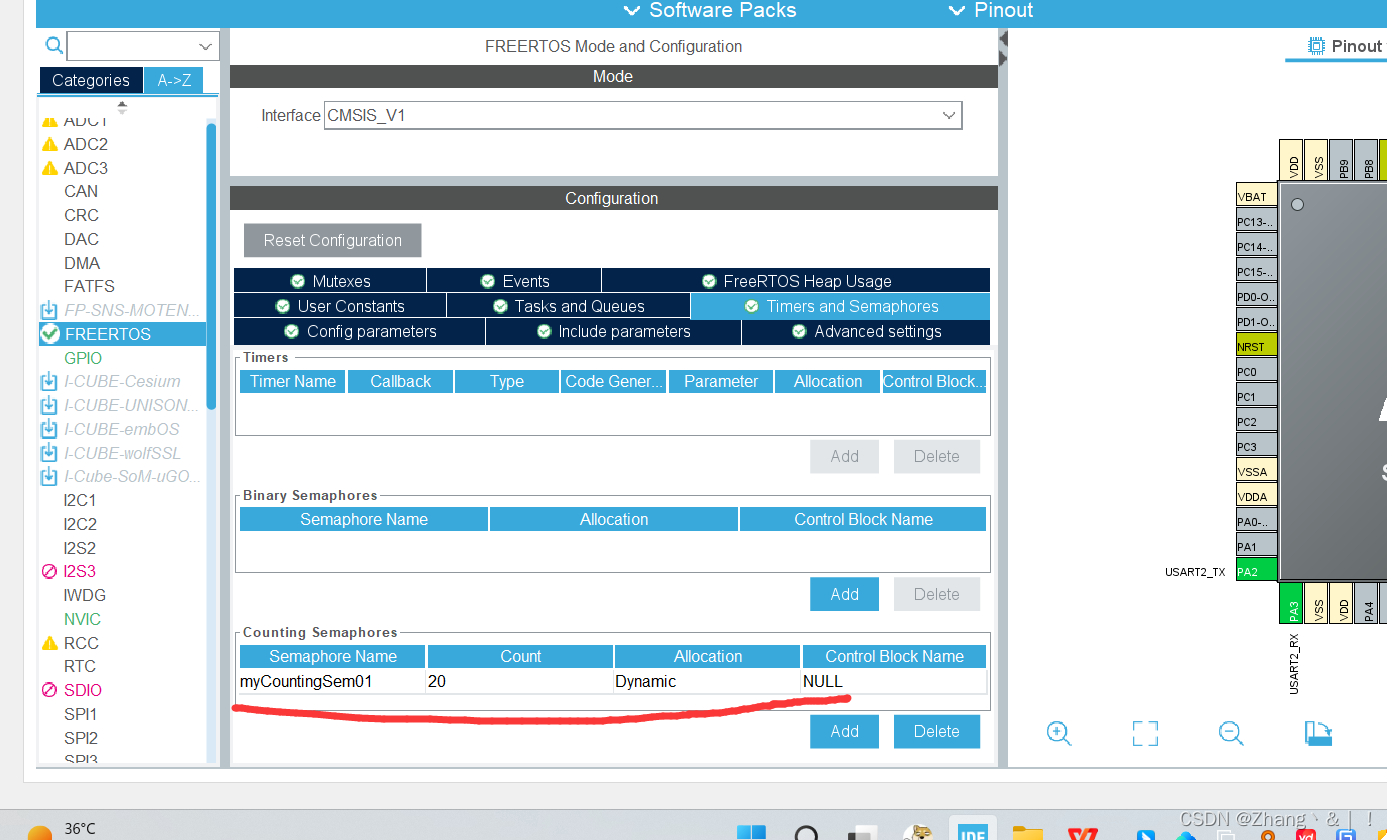Click download icon next to I-CUBE-Cesium
The image size is (1387, 840).
click(x=49, y=381)
